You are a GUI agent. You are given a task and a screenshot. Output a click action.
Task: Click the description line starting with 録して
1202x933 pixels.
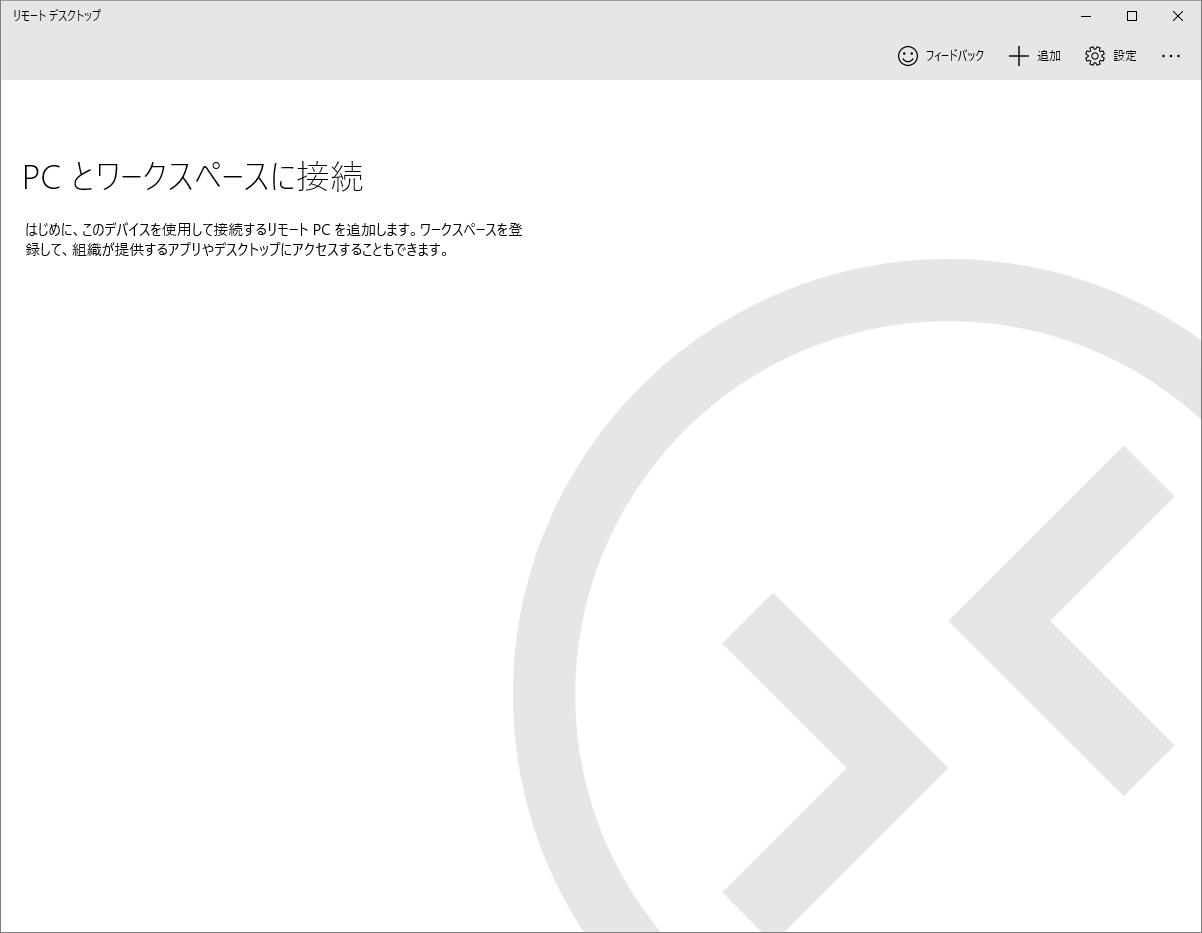point(236,250)
